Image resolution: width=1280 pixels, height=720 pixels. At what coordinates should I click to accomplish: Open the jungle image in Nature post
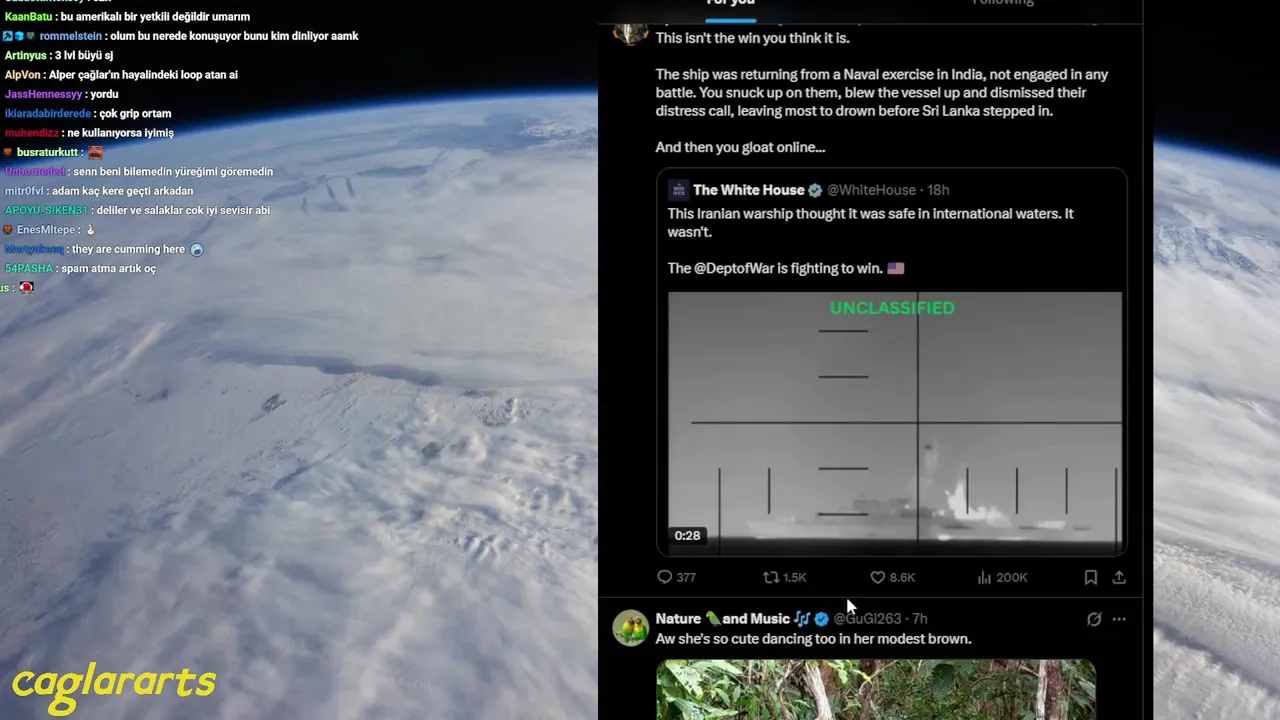876,689
